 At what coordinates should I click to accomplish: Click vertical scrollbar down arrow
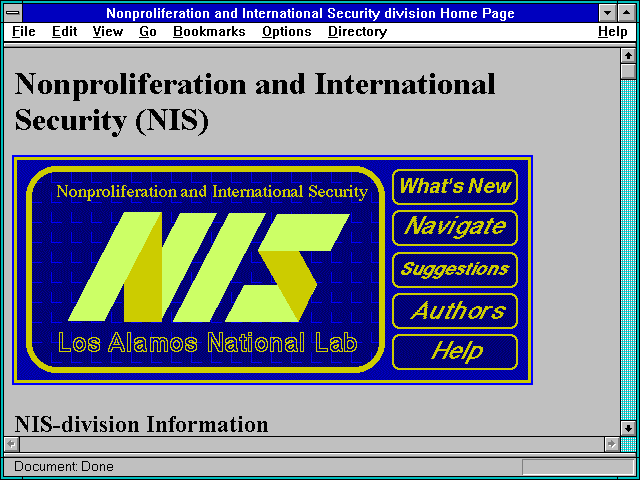pos(628,427)
